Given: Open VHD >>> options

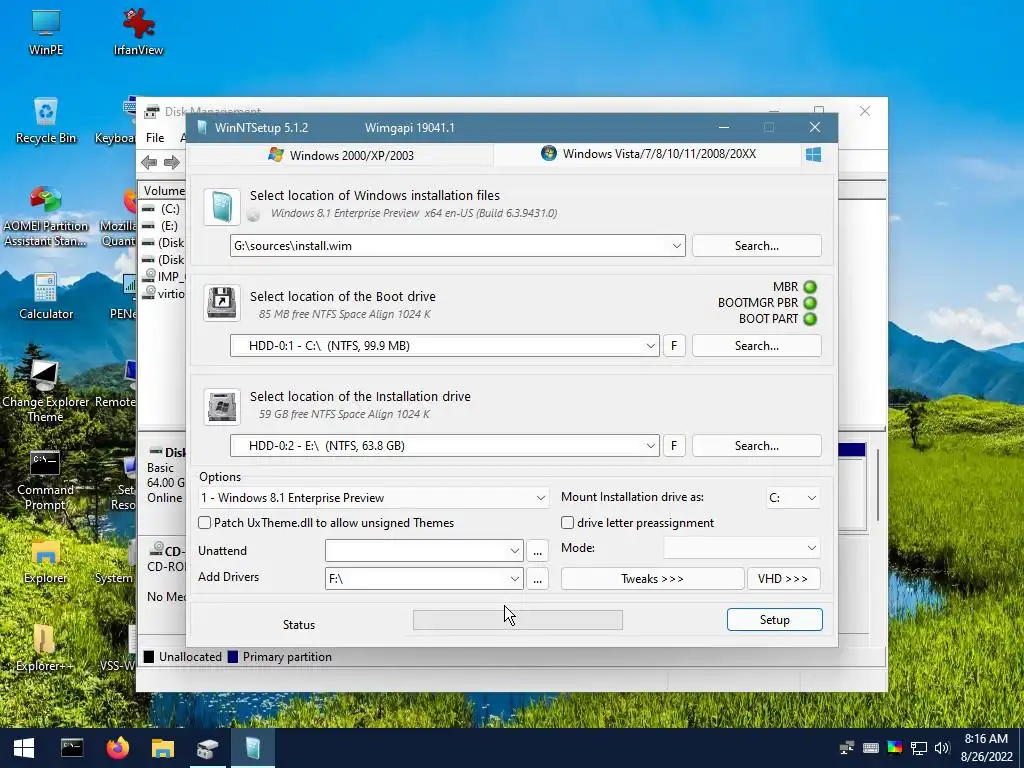Looking at the screenshot, I should click(x=783, y=579).
